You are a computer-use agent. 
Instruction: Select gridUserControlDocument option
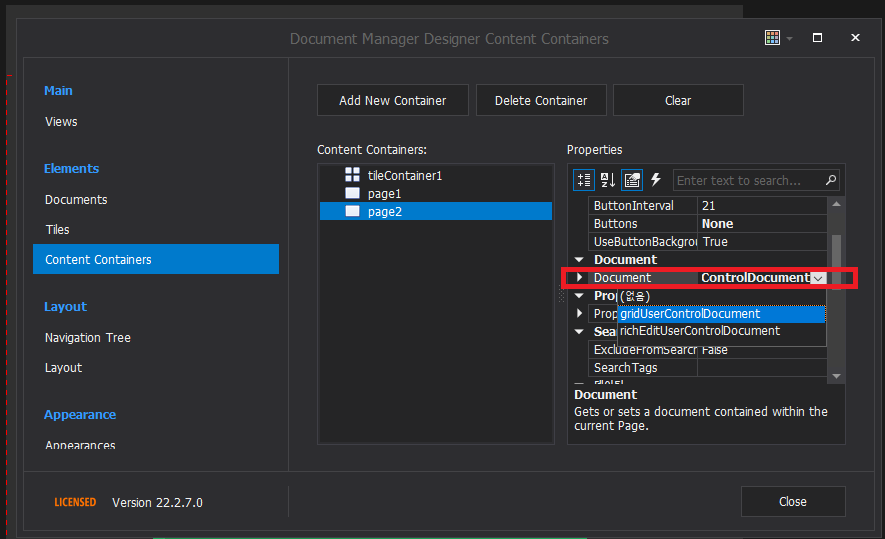point(721,314)
